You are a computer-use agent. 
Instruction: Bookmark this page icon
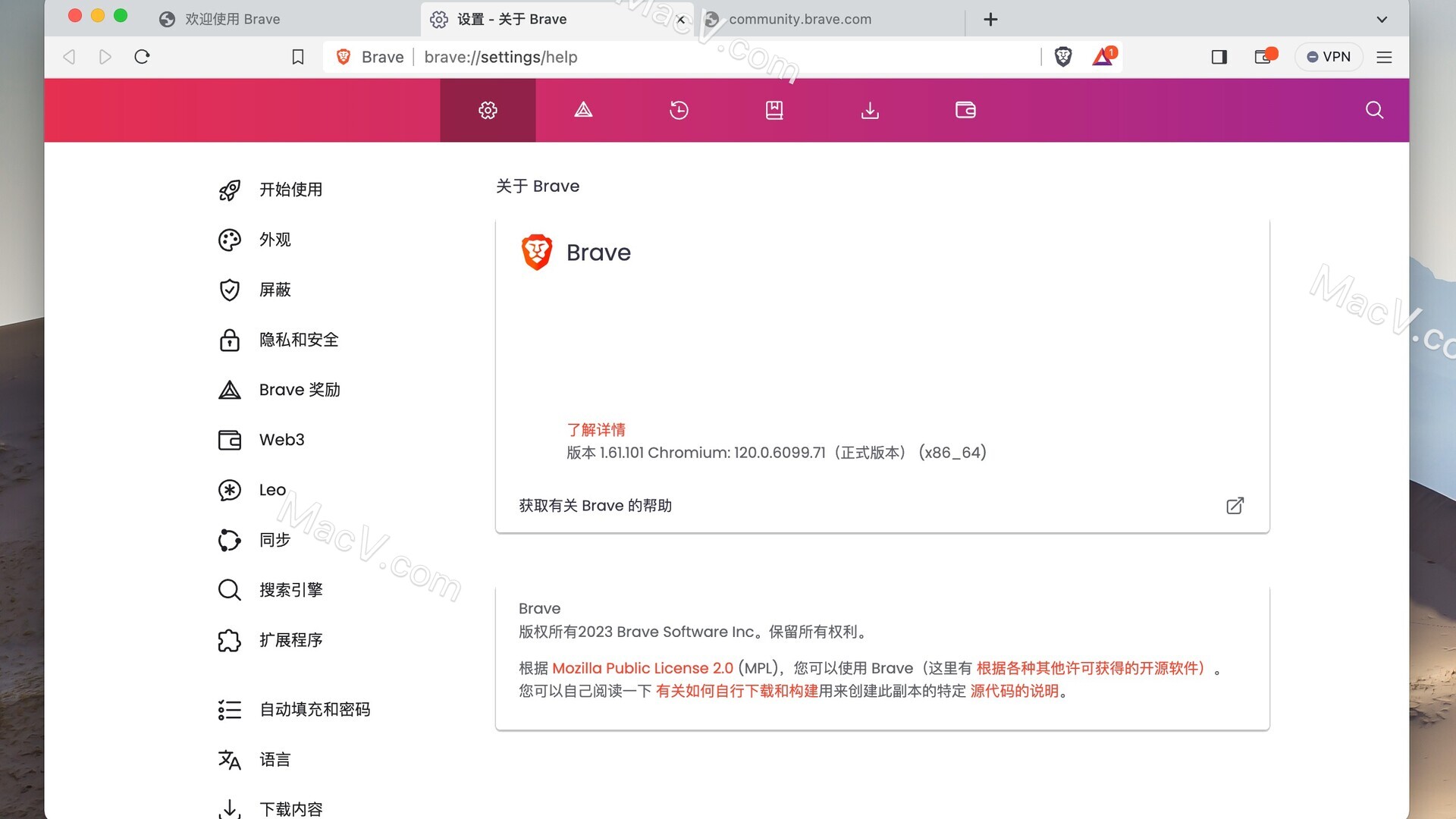coord(298,57)
